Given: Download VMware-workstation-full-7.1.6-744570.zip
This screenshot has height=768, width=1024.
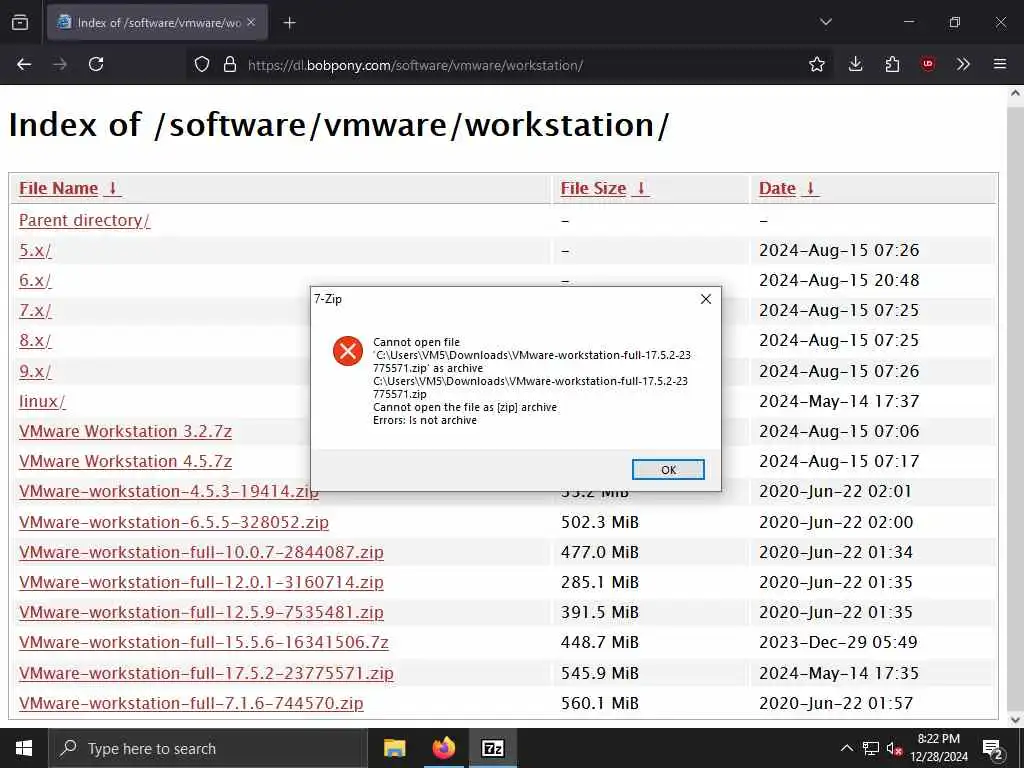Looking at the screenshot, I should 191,703.
